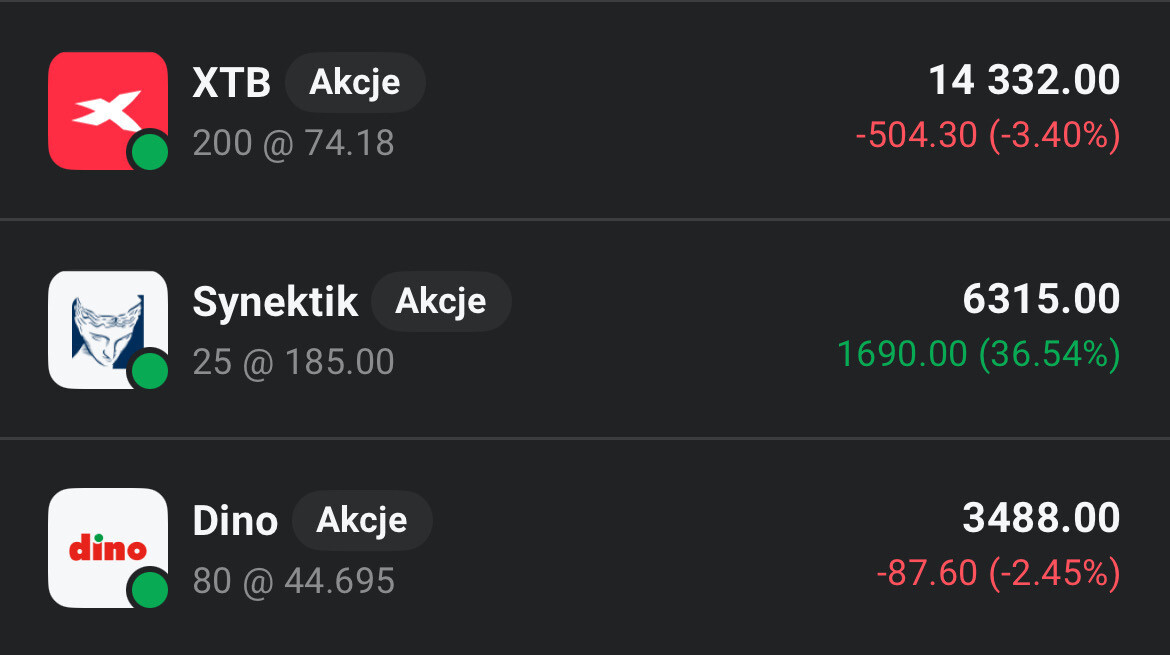Click the green status dot on Synektik logo

pyautogui.click(x=150, y=371)
